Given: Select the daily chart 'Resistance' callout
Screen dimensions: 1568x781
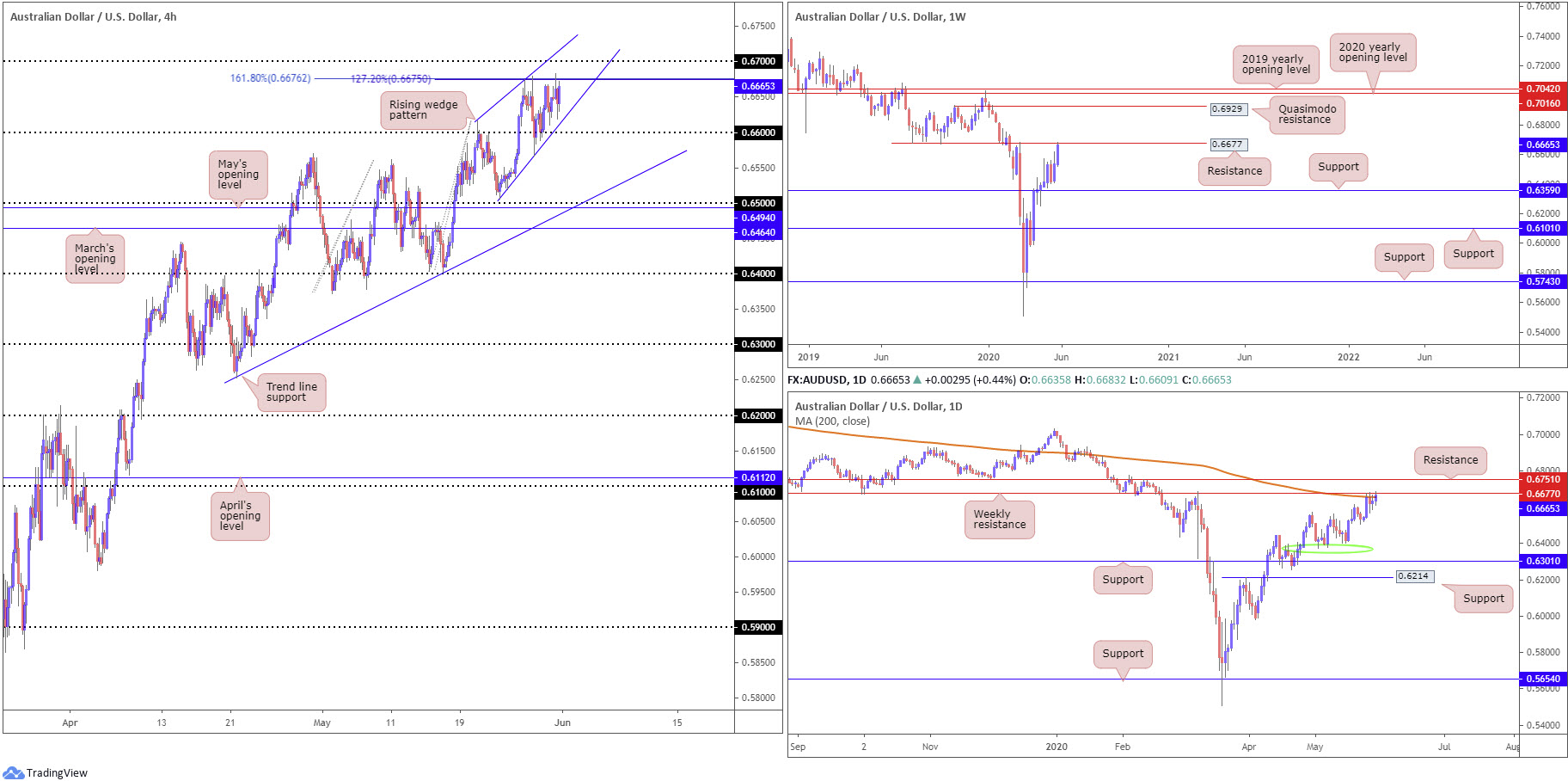Looking at the screenshot, I should click(x=1450, y=460).
